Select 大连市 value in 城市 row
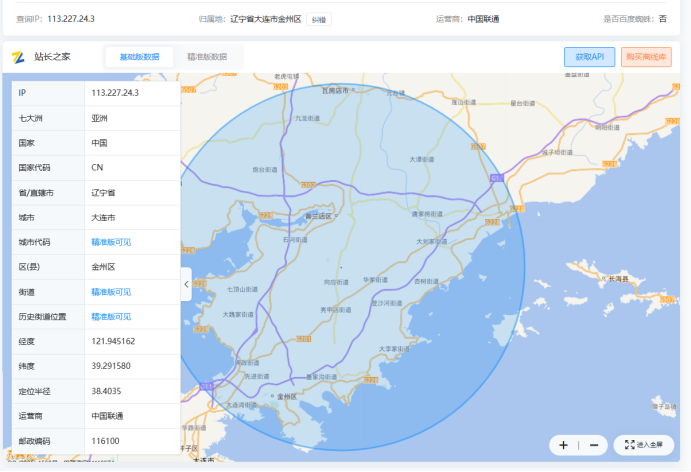Viewport: 691px width, 472px height. point(103,217)
